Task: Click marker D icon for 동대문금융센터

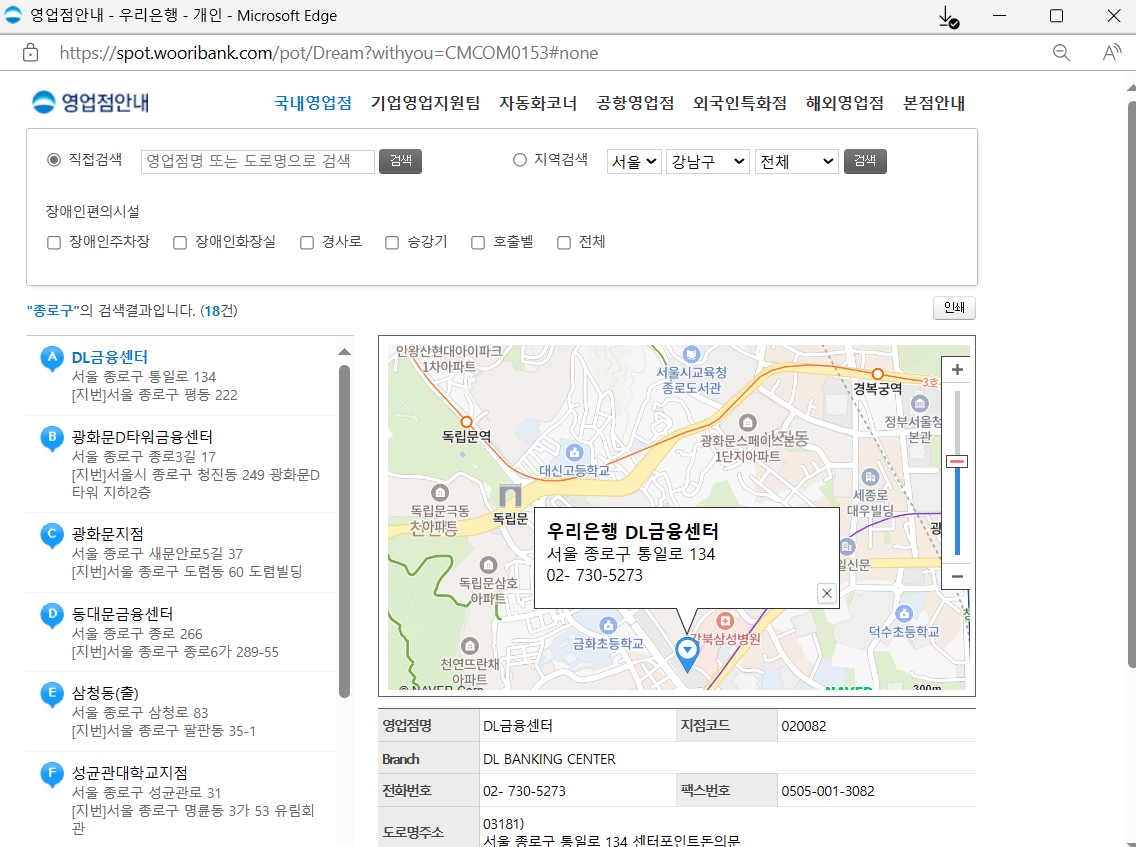Action: pyautogui.click(x=51, y=615)
